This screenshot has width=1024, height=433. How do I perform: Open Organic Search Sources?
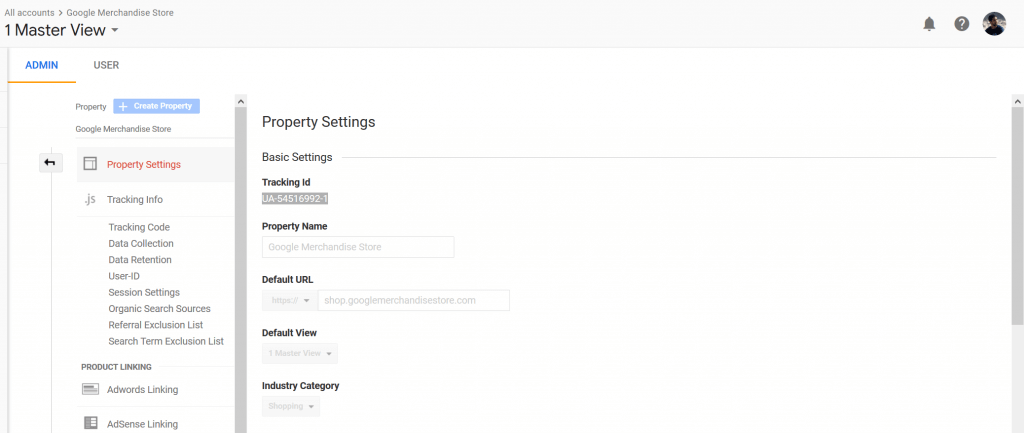(159, 308)
